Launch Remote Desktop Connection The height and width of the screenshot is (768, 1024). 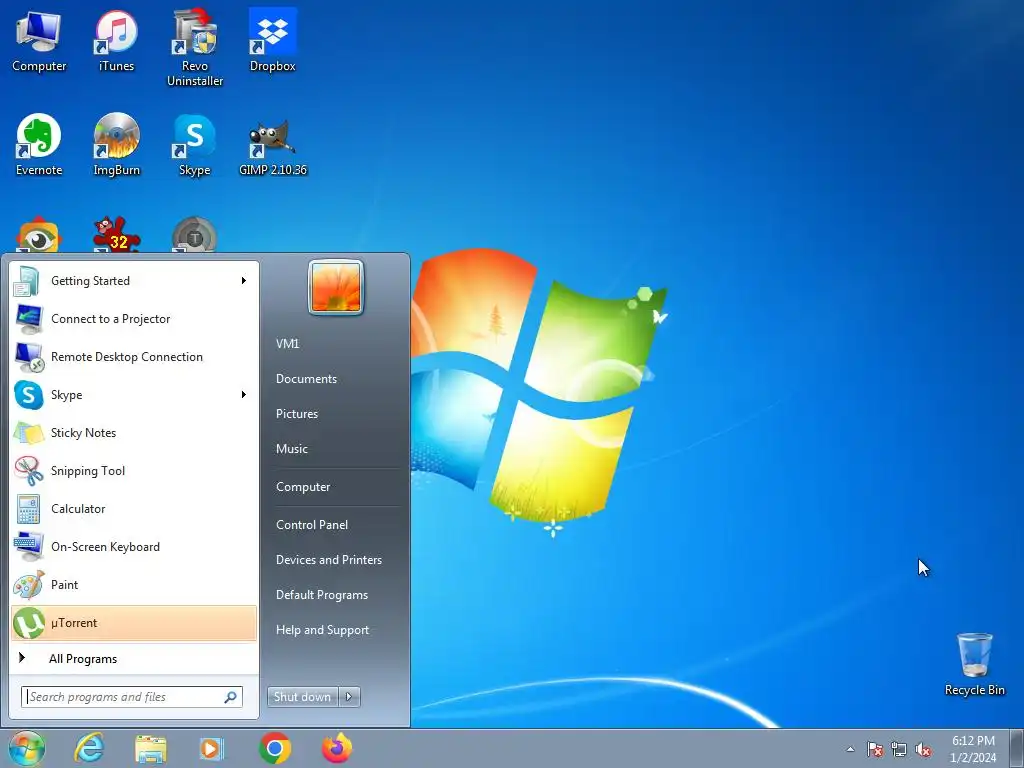(x=134, y=357)
